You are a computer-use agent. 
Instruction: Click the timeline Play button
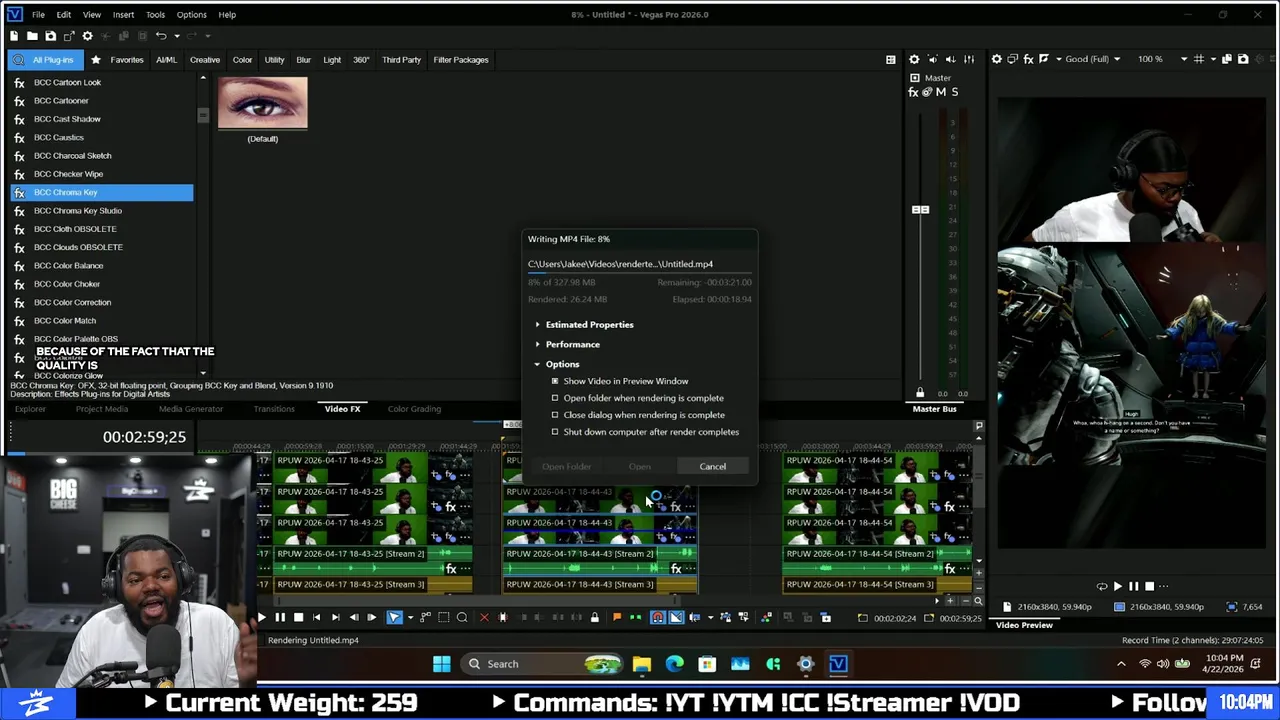261,618
